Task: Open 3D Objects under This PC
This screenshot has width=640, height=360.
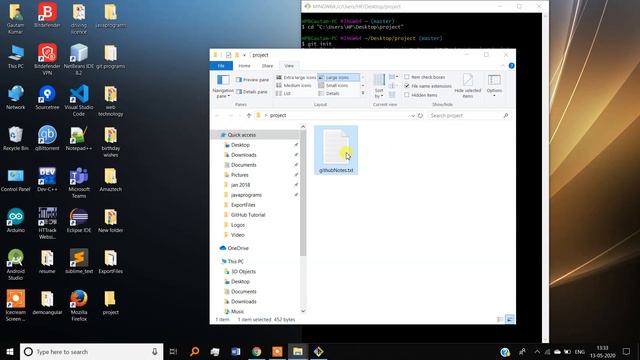Action: point(243,272)
